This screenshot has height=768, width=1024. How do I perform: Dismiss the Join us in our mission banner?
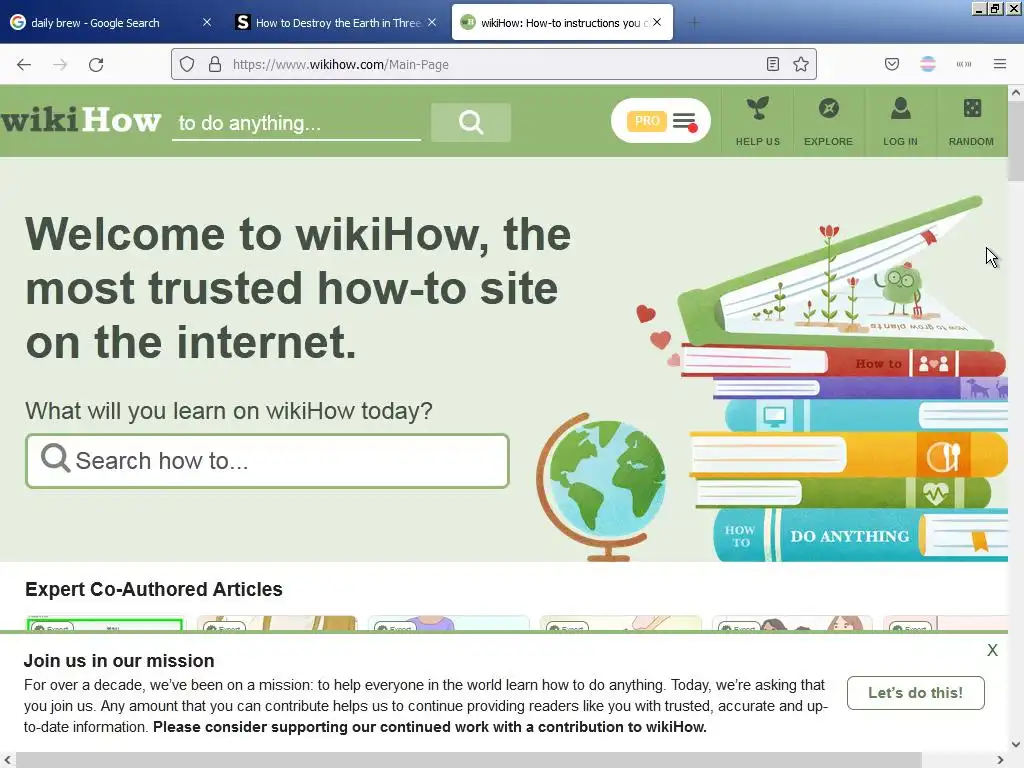coord(992,650)
